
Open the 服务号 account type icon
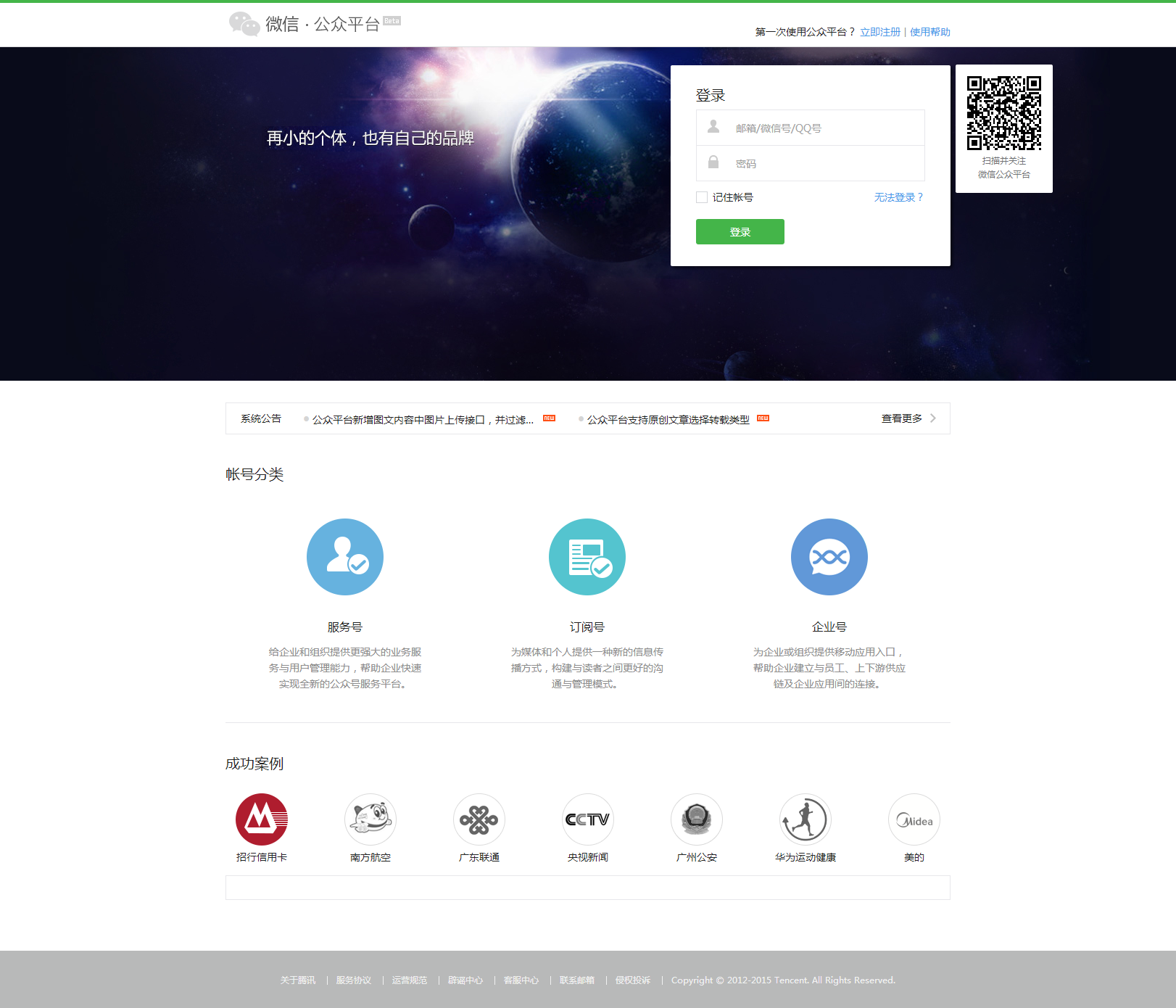coord(345,557)
